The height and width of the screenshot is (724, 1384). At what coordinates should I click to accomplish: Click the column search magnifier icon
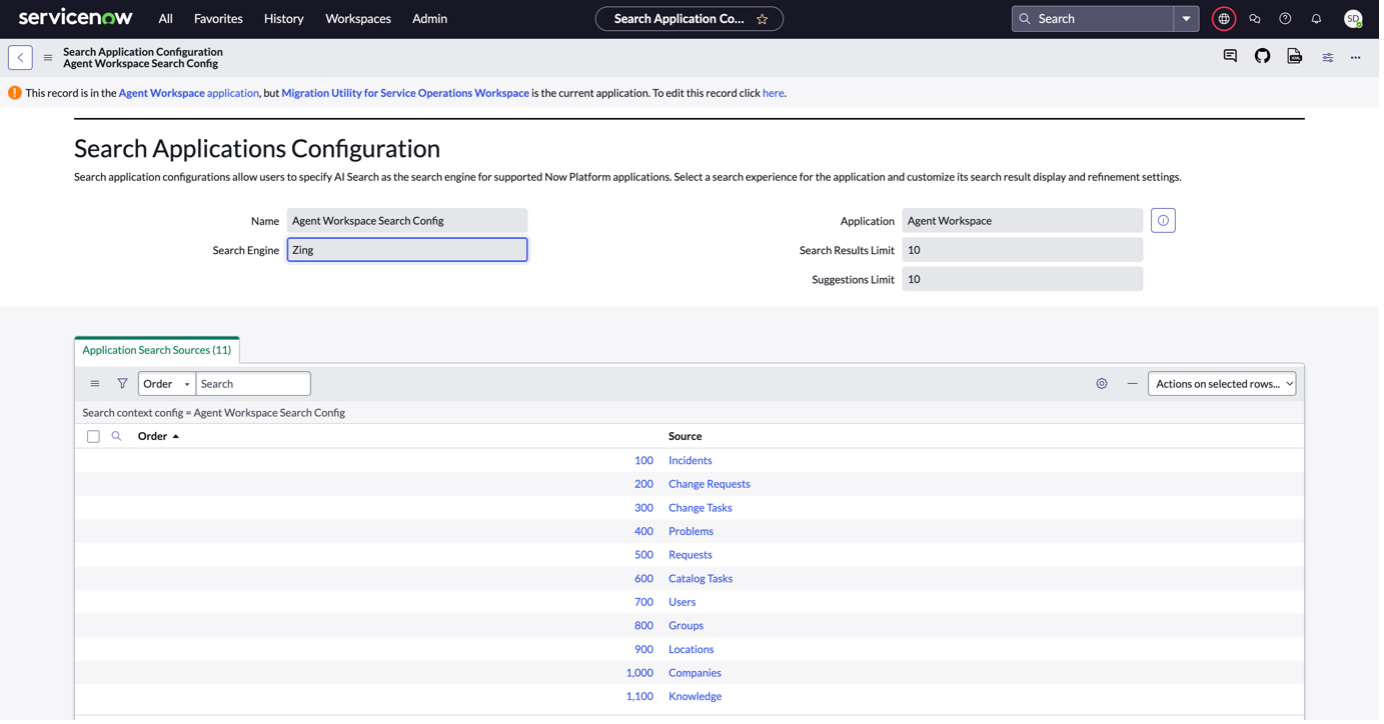(x=117, y=438)
